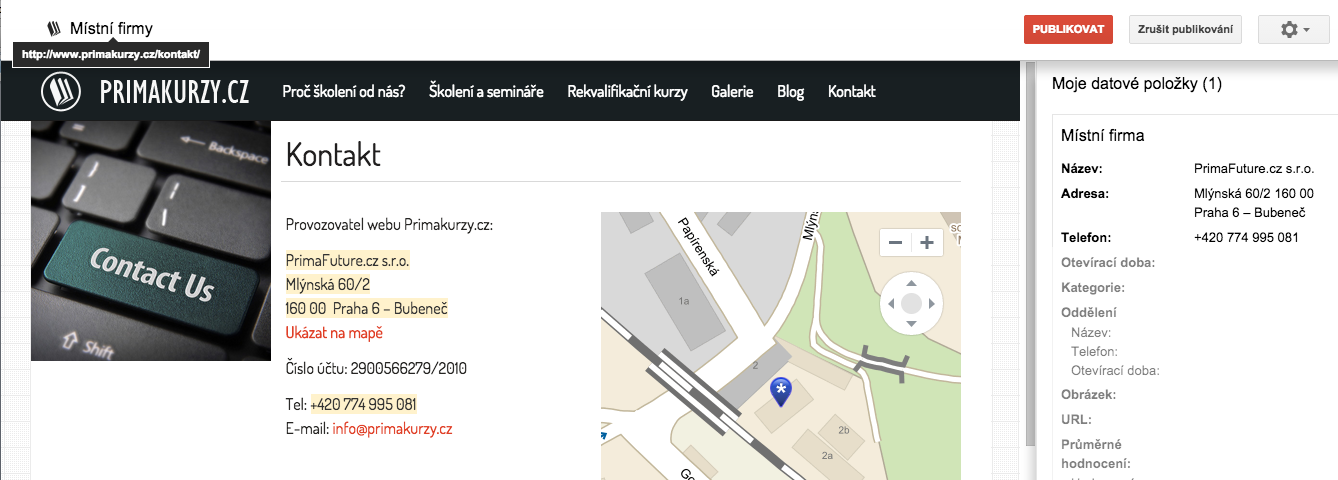Screen dimensions: 1338x480
Task: Click the Otevírací doba field label
Action: coord(1108,263)
